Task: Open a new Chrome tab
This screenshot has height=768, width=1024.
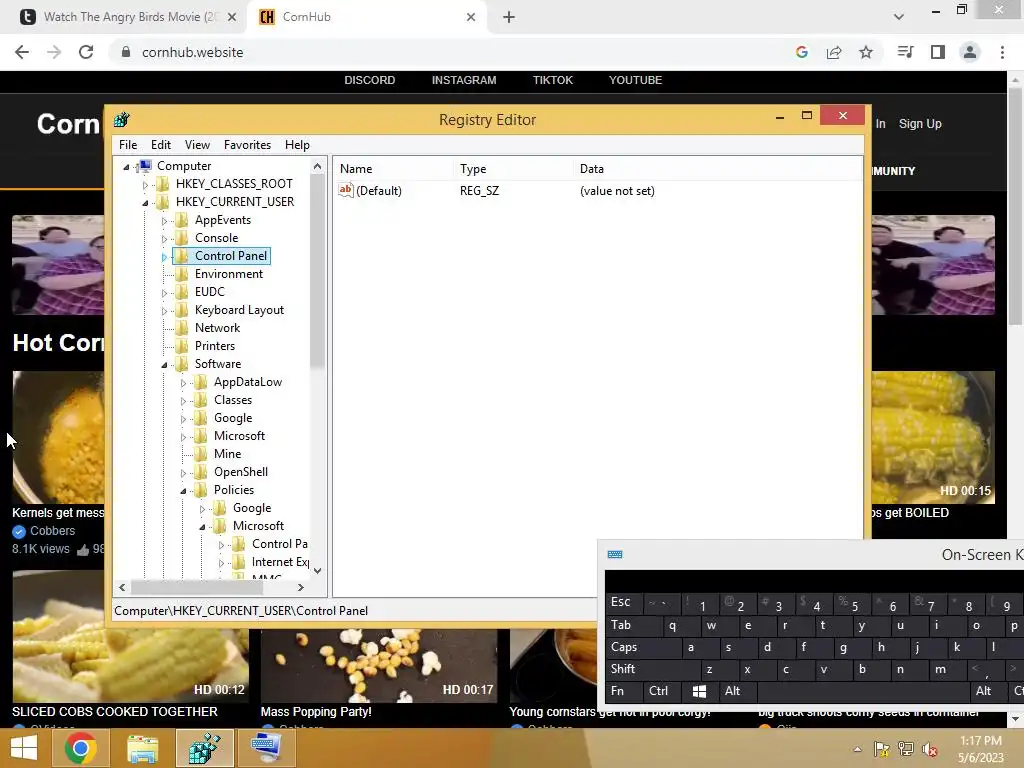Action: 509,17
